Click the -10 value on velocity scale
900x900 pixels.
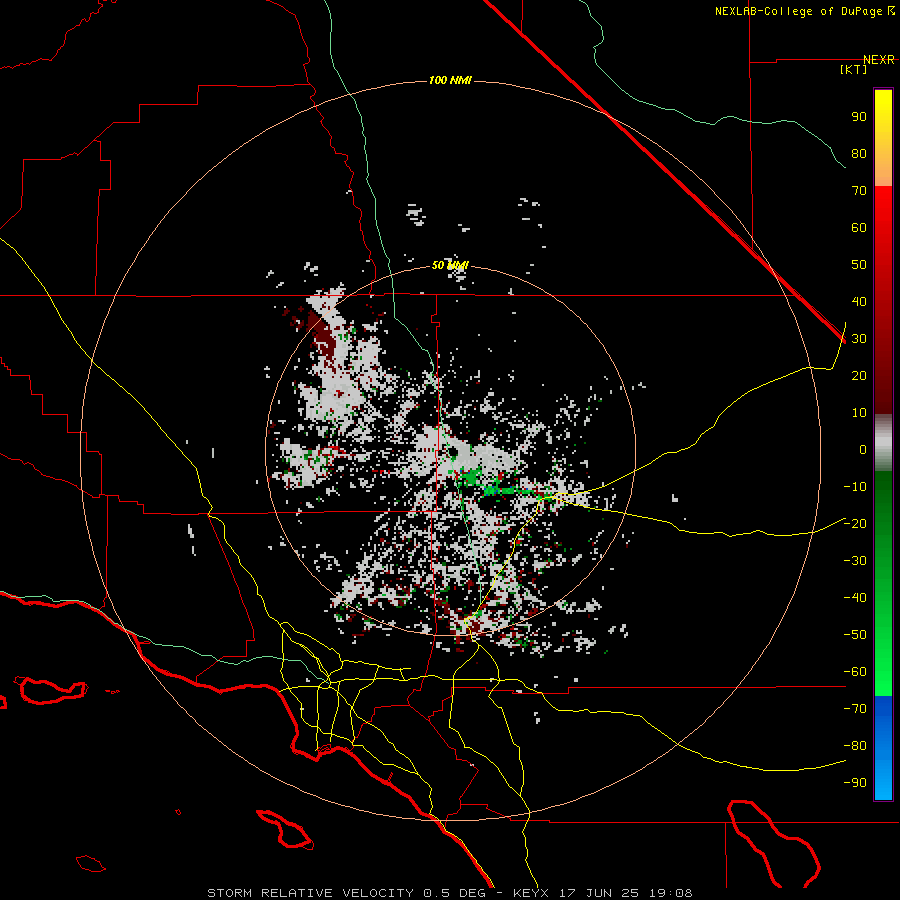click(x=855, y=487)
